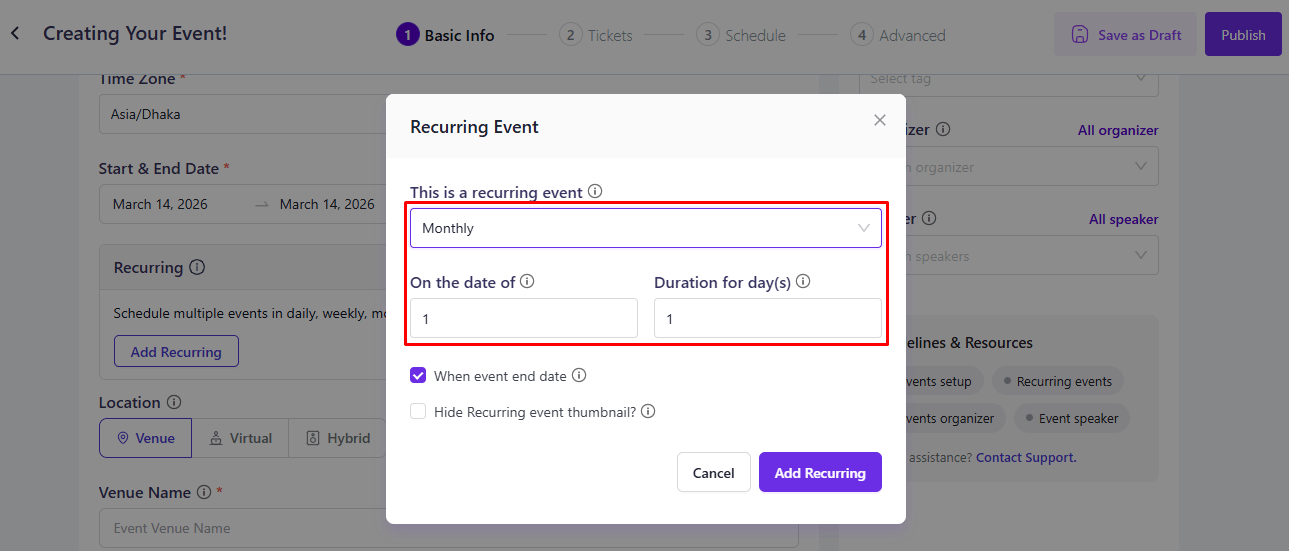Image resolution: width=1289 pixels, height=551 pixels.
Task: Click info icon next to 'Duration for day(s)'
Action: [803, 282]
